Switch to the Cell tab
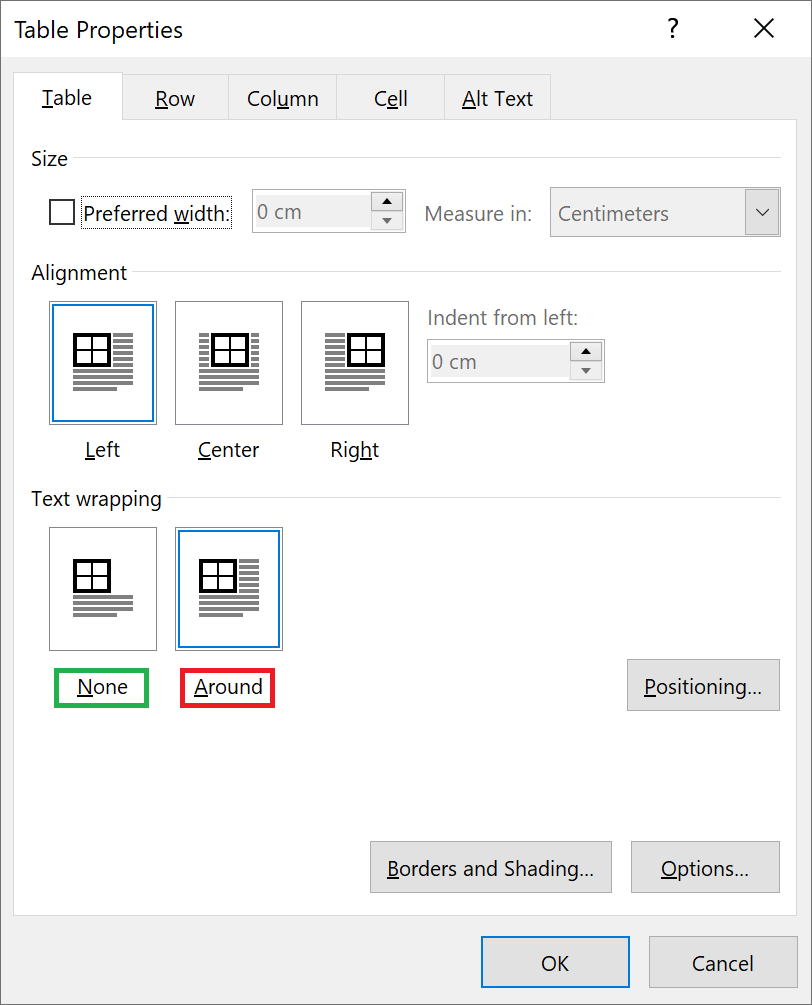The image size is (812, 1005). click(390, 98)
